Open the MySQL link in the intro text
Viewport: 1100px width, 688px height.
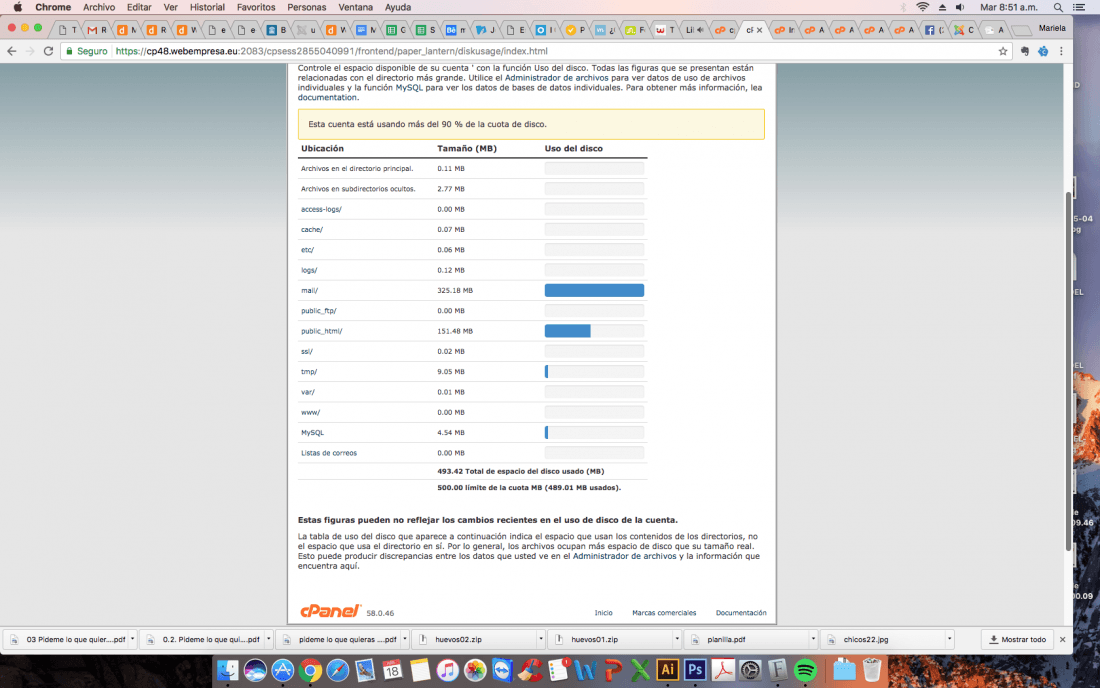tap(409, 88)
